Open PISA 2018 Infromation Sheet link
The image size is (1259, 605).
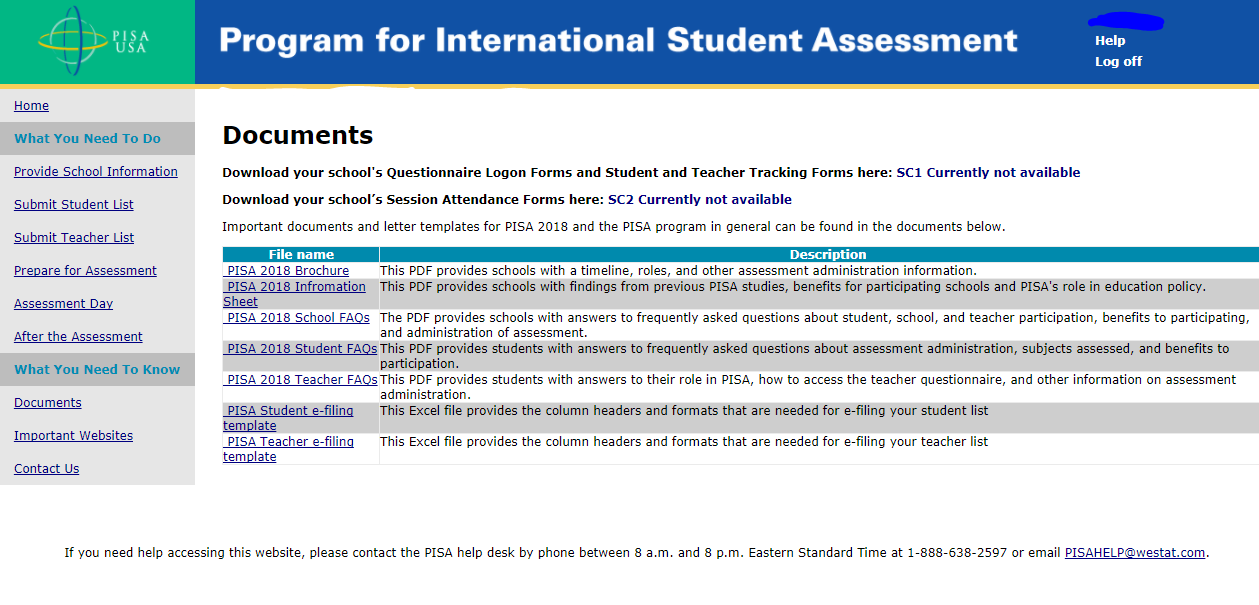(x=294, y=294)
